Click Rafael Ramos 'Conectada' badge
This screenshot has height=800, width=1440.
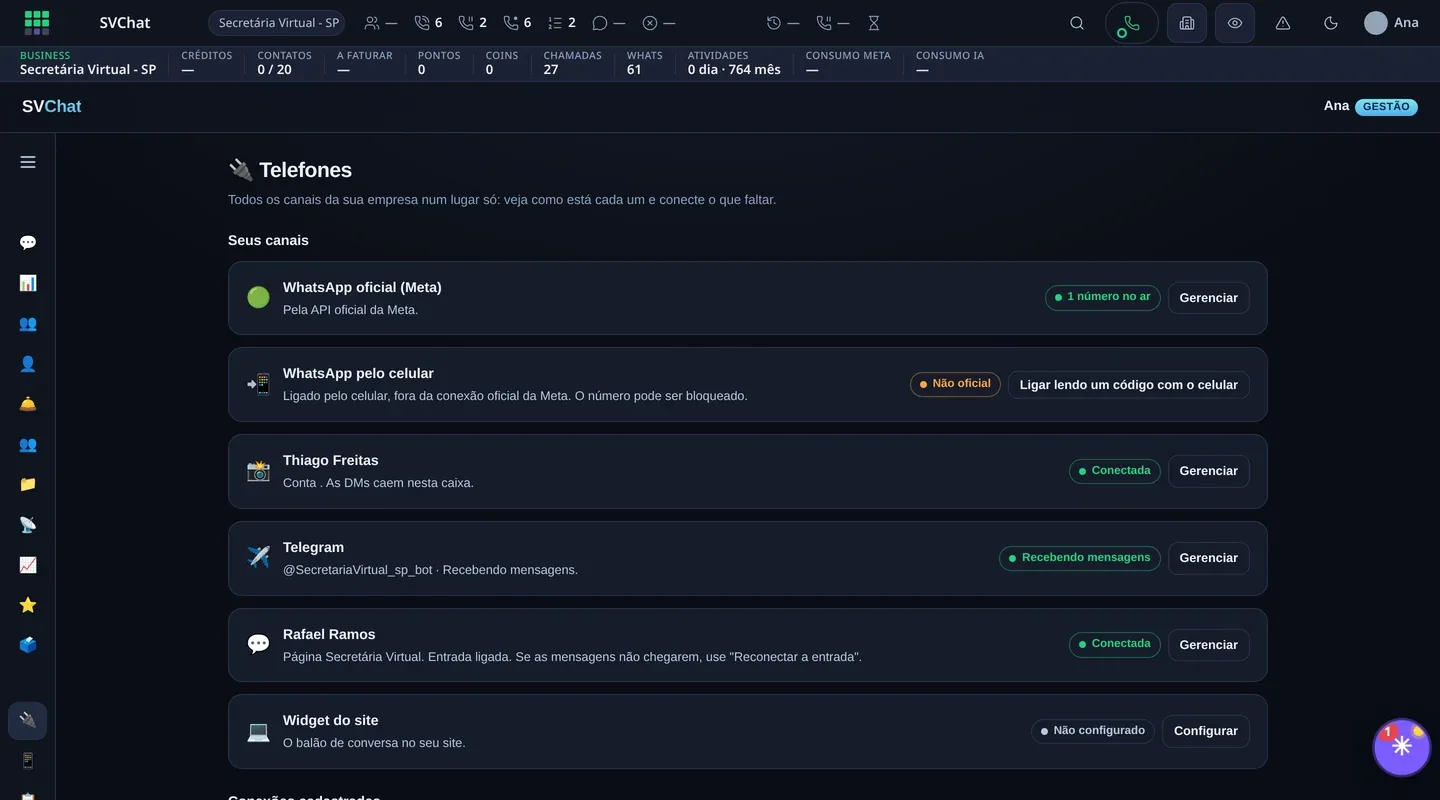[1114, 644]
